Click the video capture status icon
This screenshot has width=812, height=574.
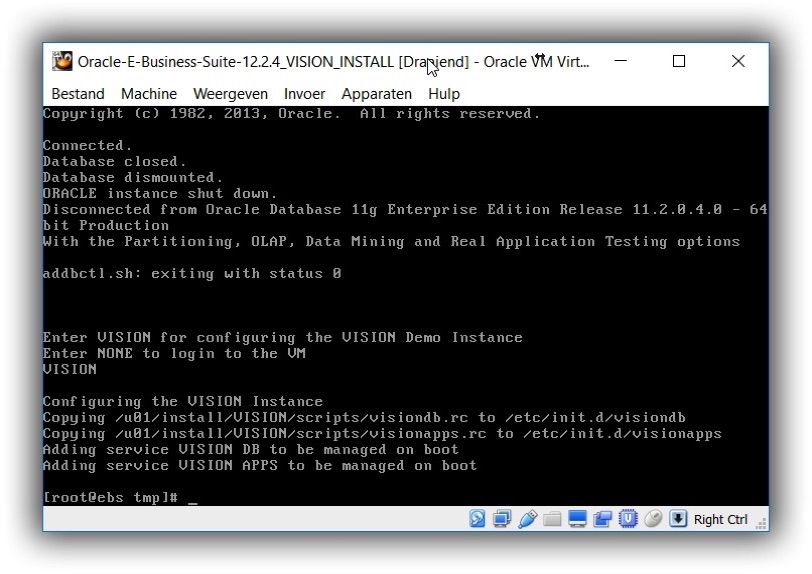pyautogui.click(x=602, y=519)
